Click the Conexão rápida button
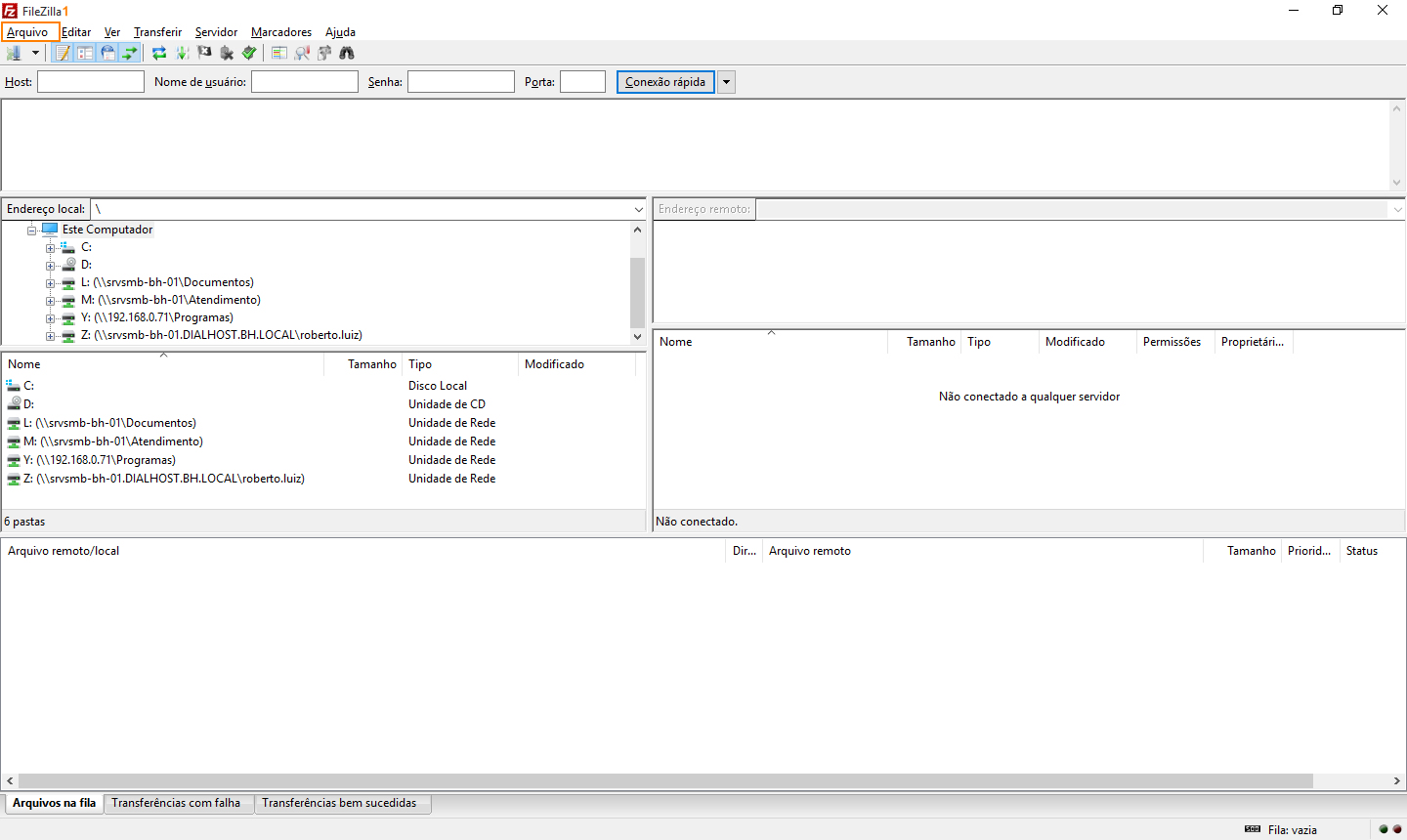 pyautogui.click(x=665, y=82)
